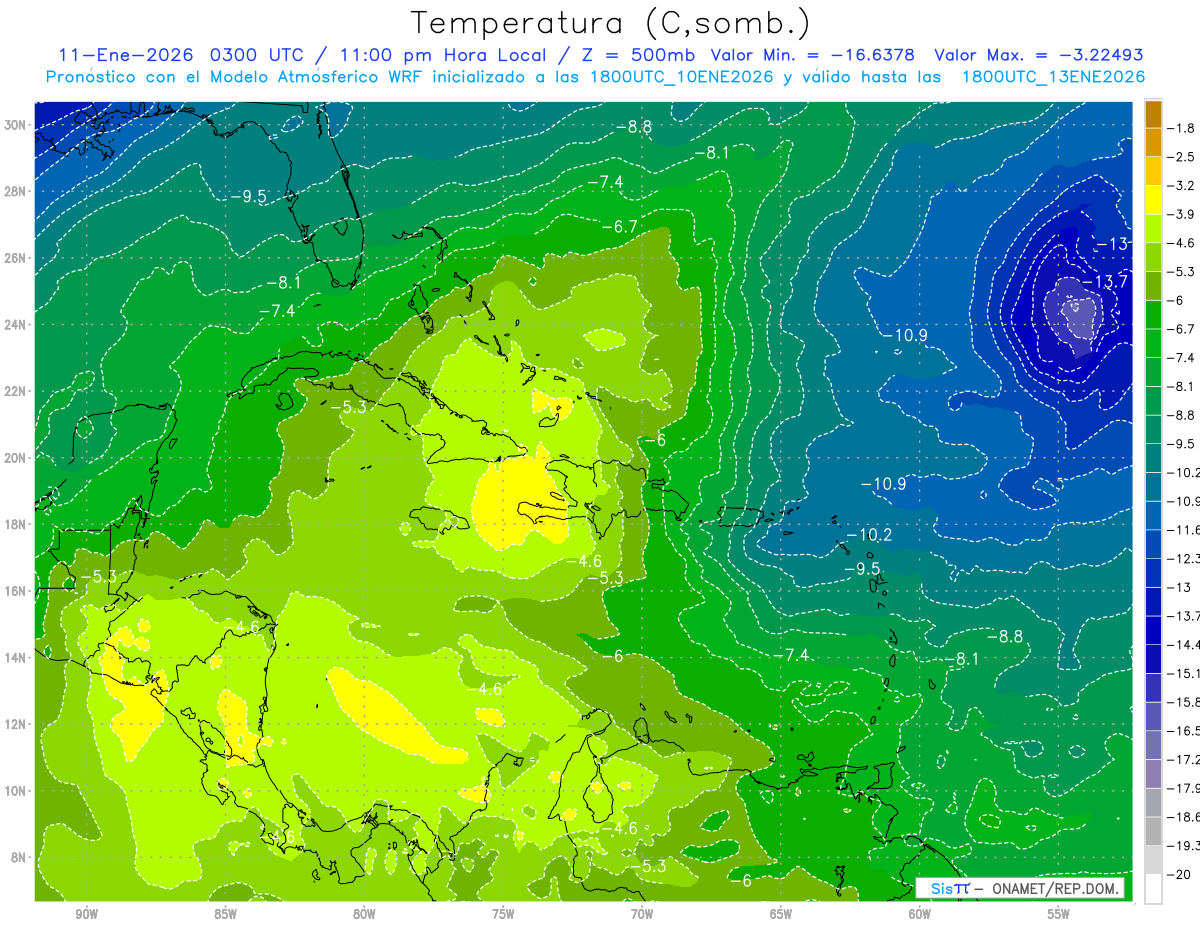Click the "-13.7" contour label on the map
This screenshot has height=927, width=1200.
(1106, 282)
